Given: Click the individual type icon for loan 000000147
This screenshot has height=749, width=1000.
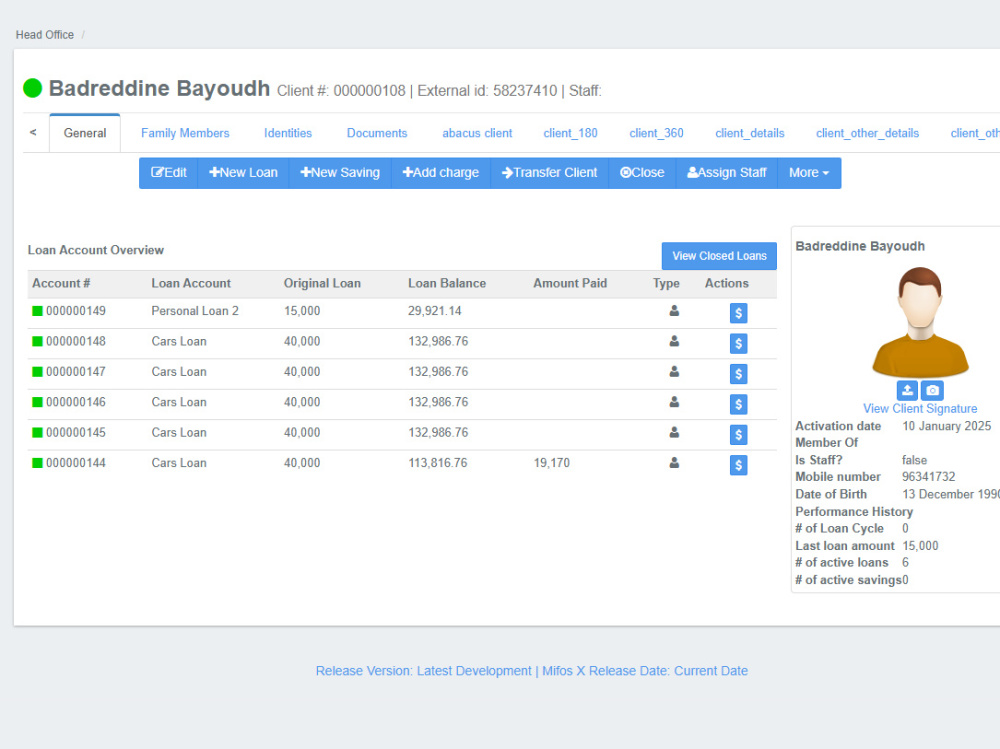Looking at the screenshot, I should click(674, 371).
